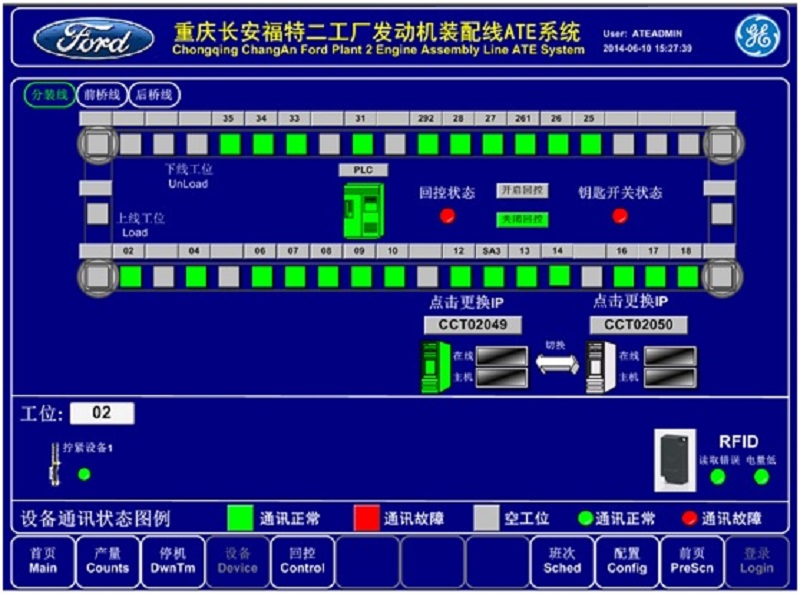
Task: Select station 27 green indicator
Action: [x=493, y=144]
